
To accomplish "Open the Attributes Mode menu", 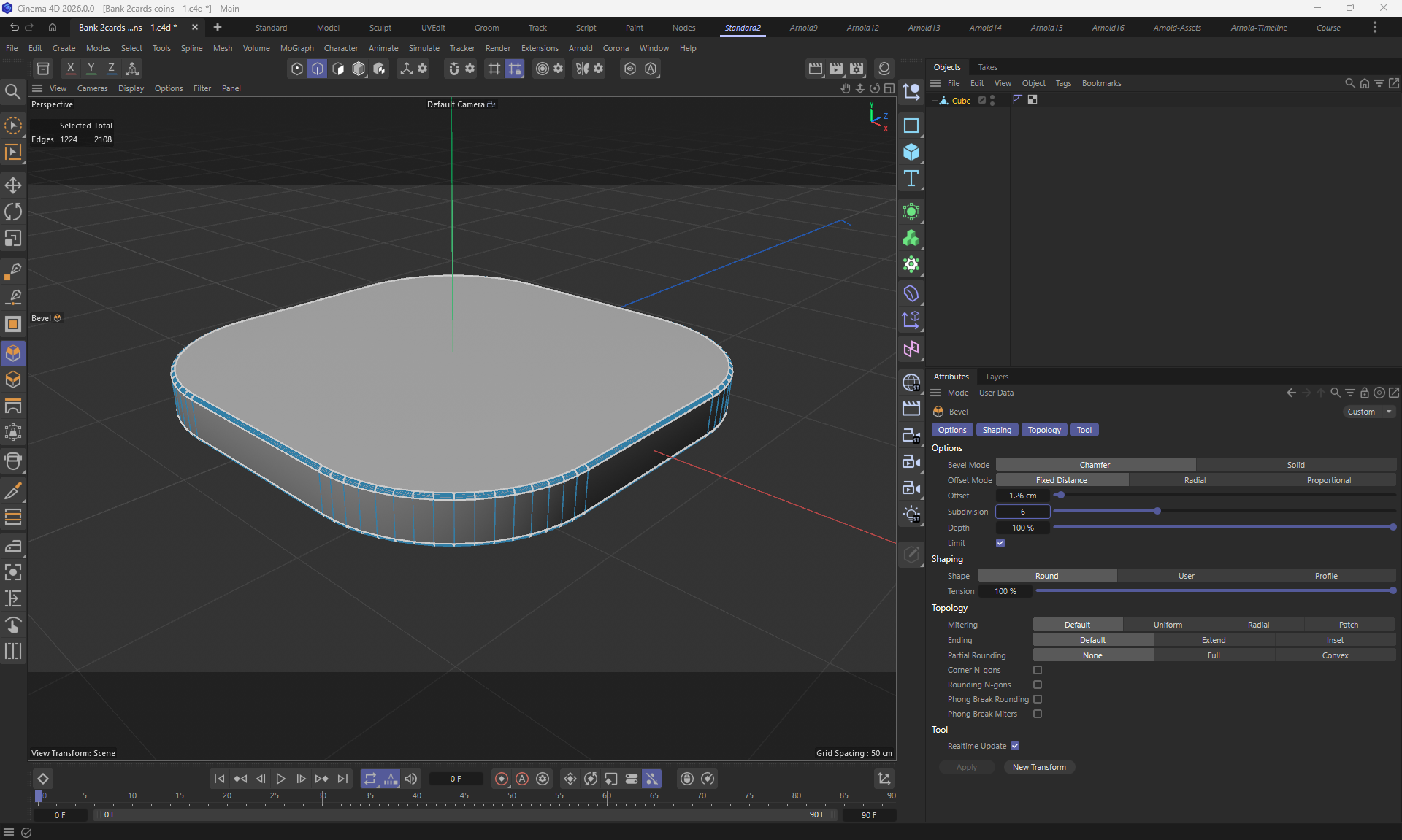I will click(957, 393).
